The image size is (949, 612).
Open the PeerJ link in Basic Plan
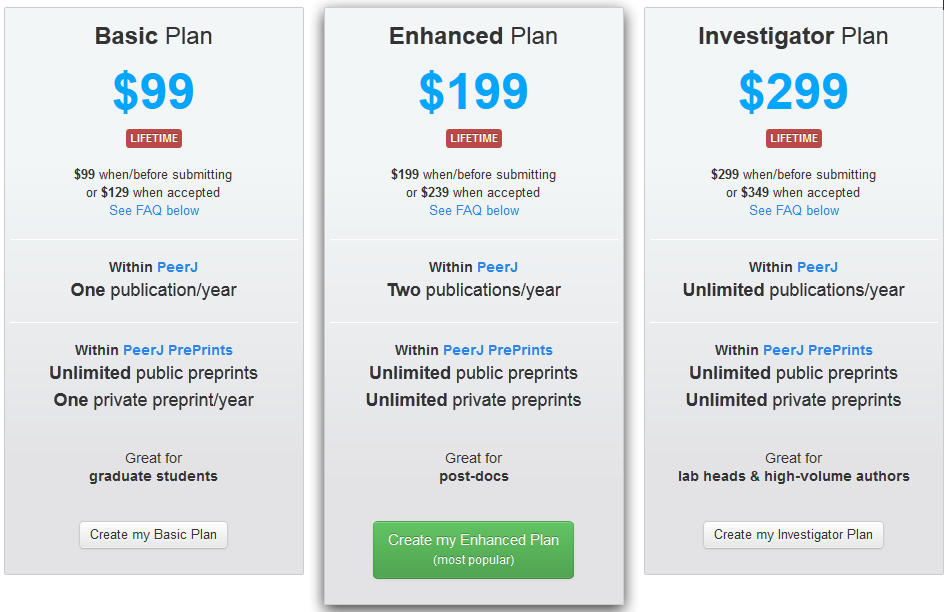pyautogui.click(x=177, y=267)
